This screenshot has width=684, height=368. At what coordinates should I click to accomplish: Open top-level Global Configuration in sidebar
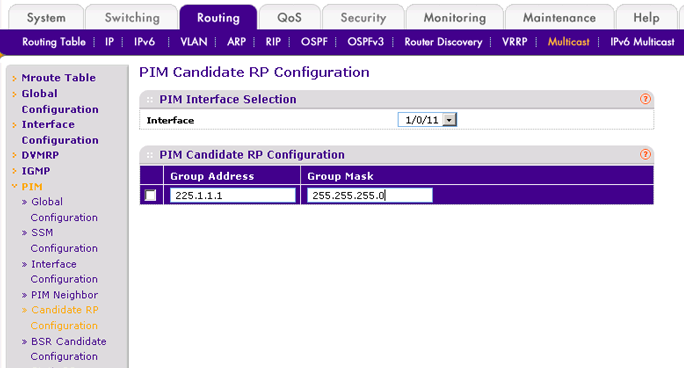(60, 101)
